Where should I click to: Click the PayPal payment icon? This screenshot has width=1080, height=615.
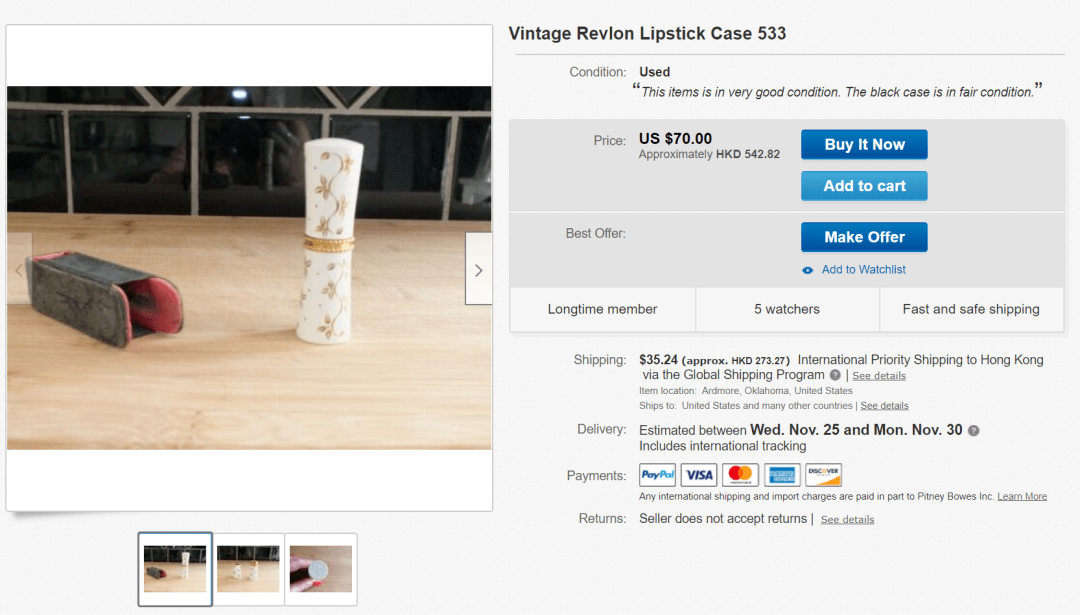(x=657, y=475)
